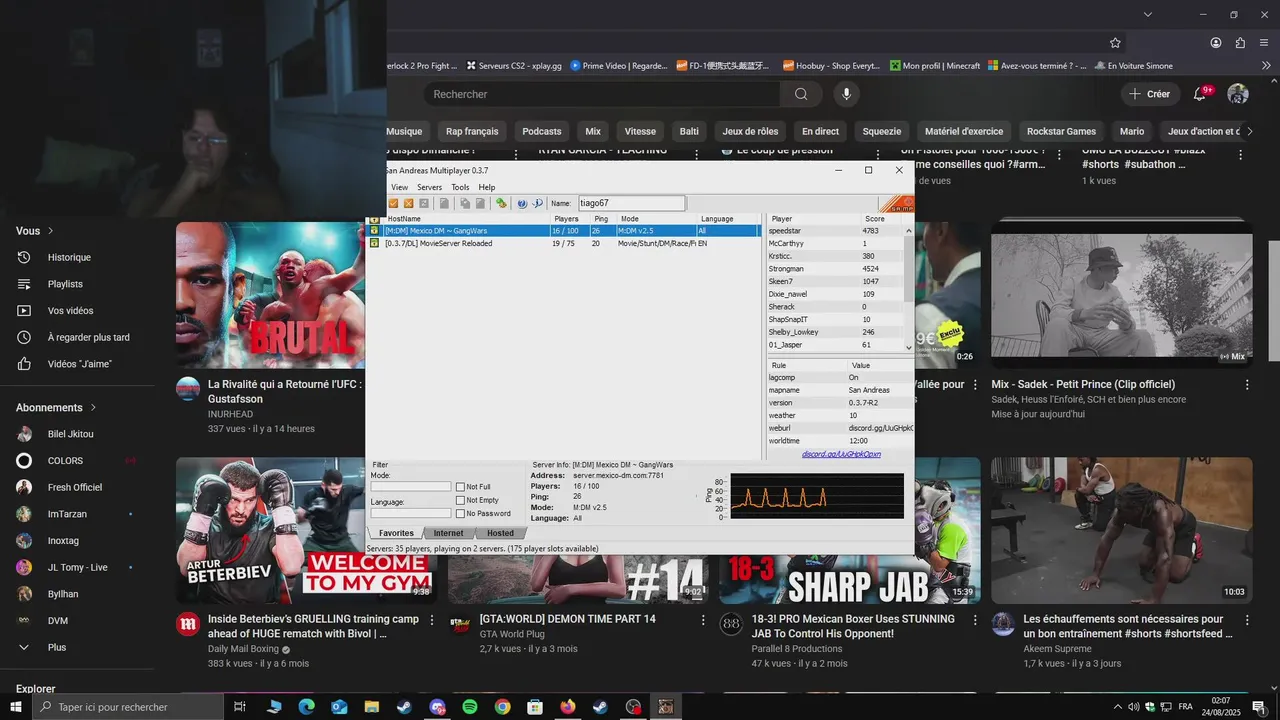Image resolution: width=1280 pixels, height=720 pixels.
Task: Open the Tools menu in SA-MP
Action: pos(460,187)
